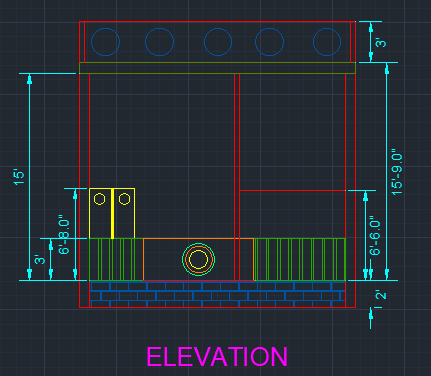Click the orange counter rectangle outline
The width and height of the screenshot is (431, 376).
click(x=198, y=259)
